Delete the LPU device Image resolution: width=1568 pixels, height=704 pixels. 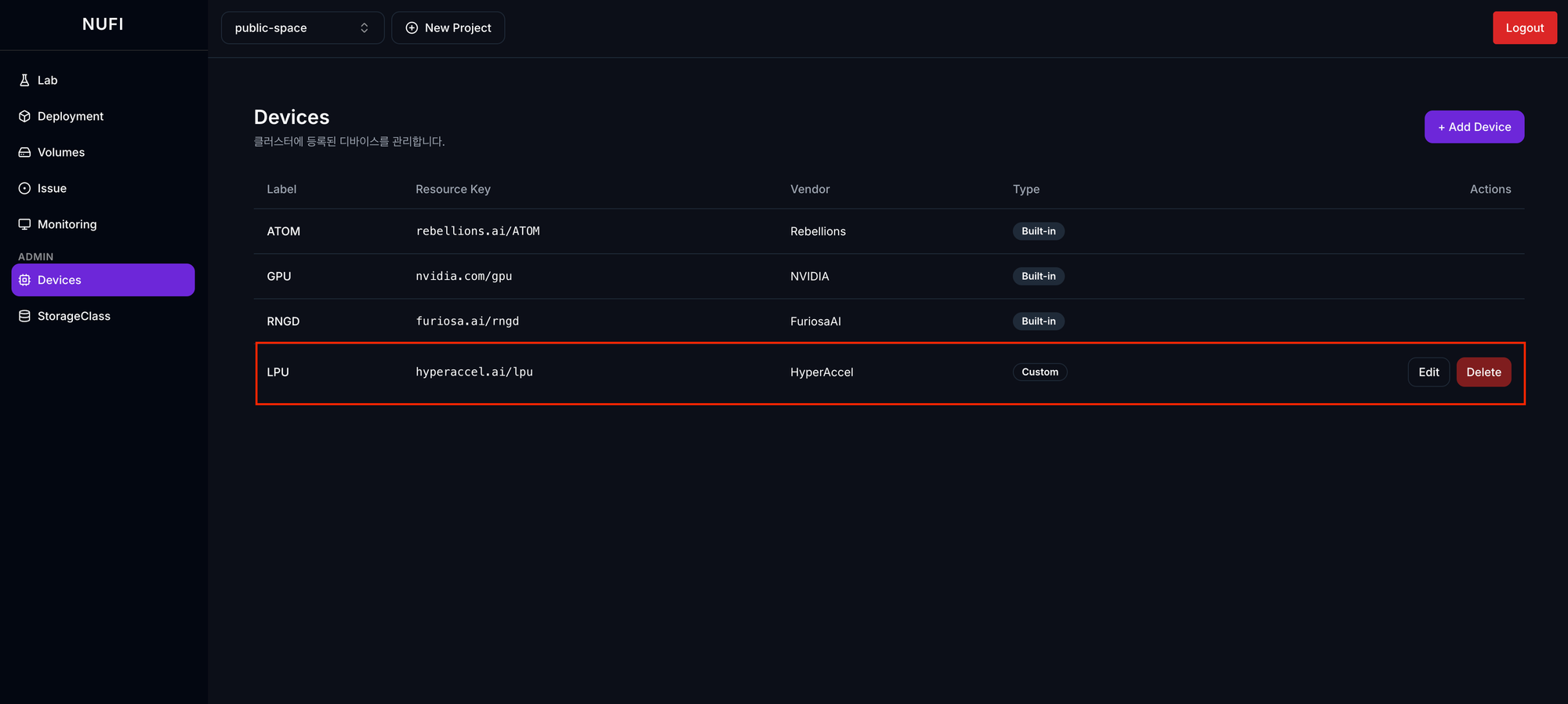click(1483, 372)
